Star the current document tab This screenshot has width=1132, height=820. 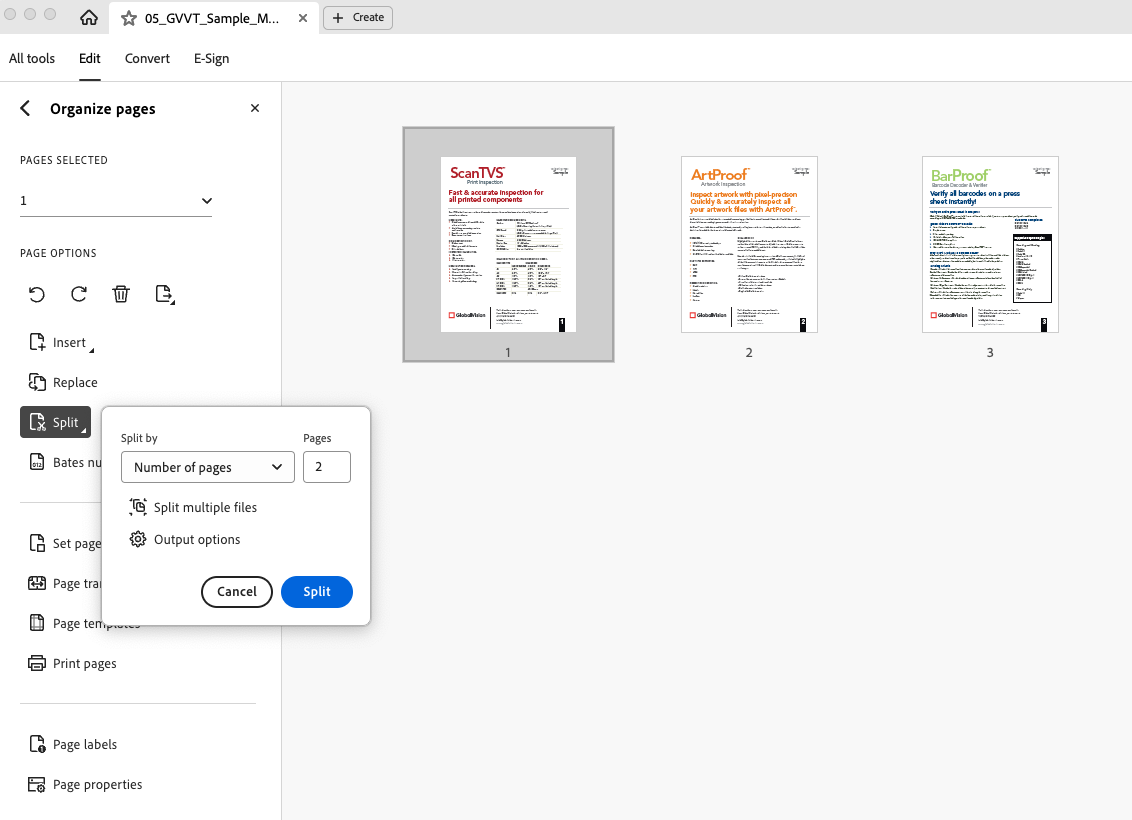coord(128,18)
